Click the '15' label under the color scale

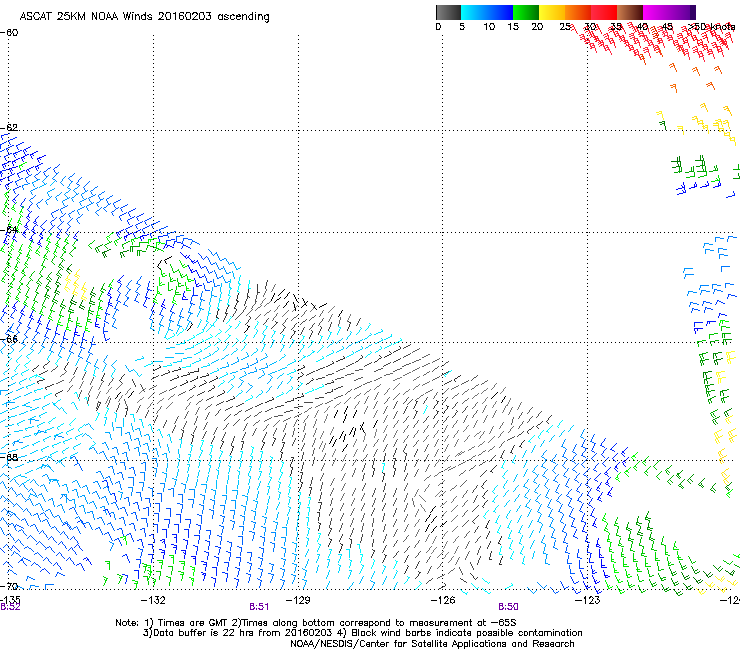tap(513, 27)
